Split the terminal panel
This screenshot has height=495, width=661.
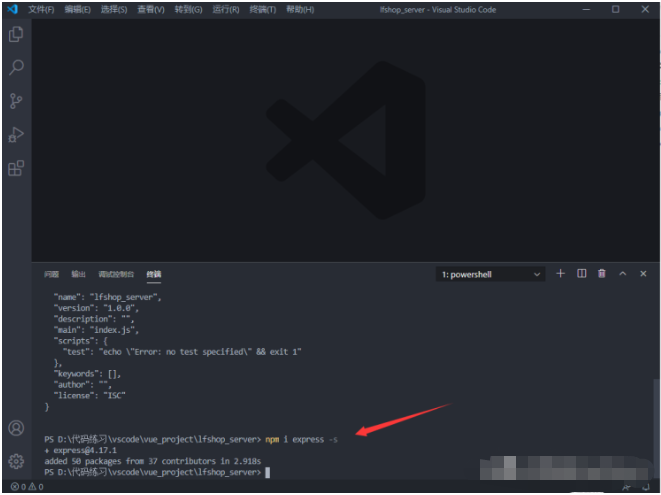(581, 274)
